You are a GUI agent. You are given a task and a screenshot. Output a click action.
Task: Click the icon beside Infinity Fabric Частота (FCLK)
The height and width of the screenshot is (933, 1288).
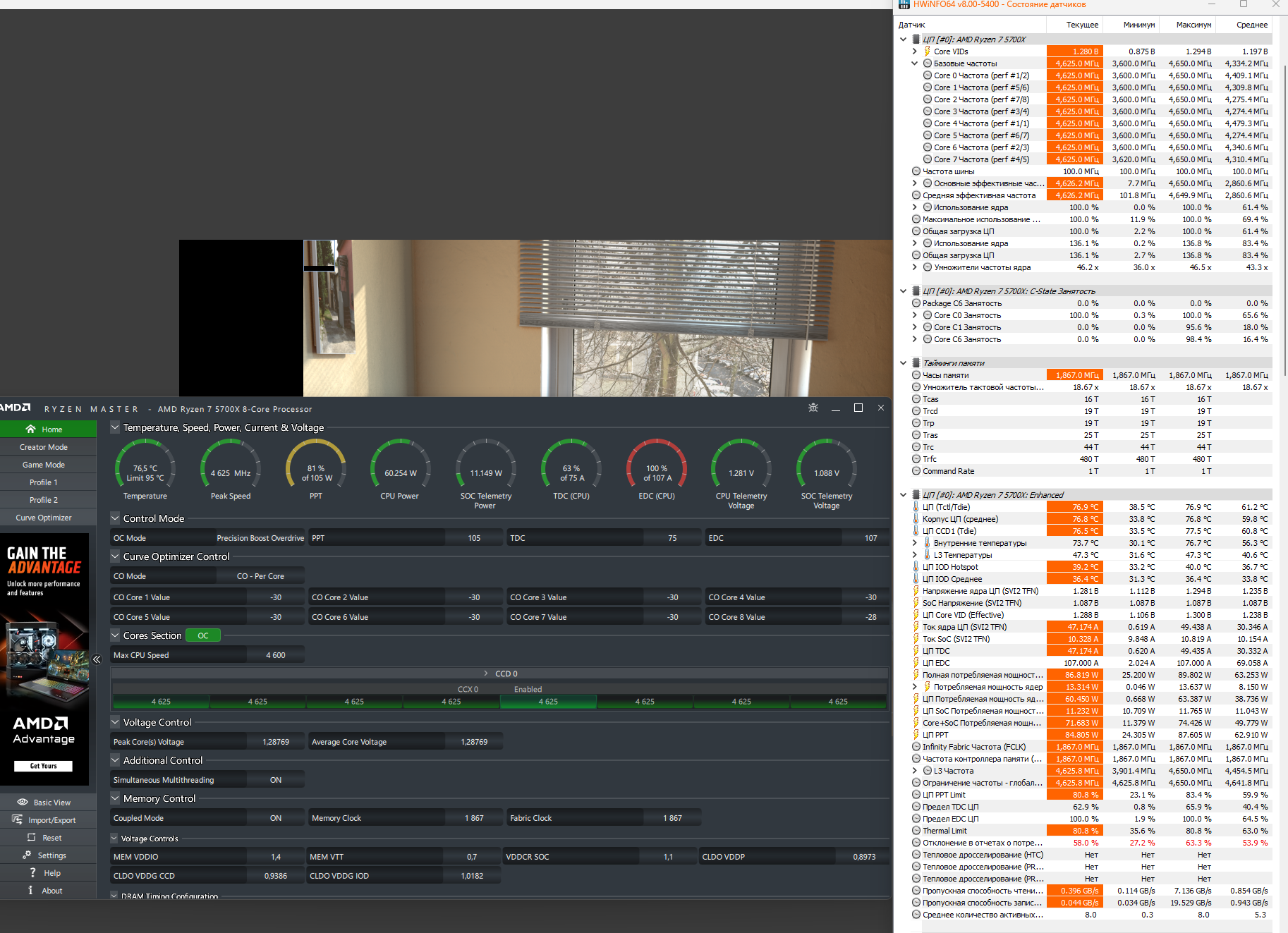point(916,747)
